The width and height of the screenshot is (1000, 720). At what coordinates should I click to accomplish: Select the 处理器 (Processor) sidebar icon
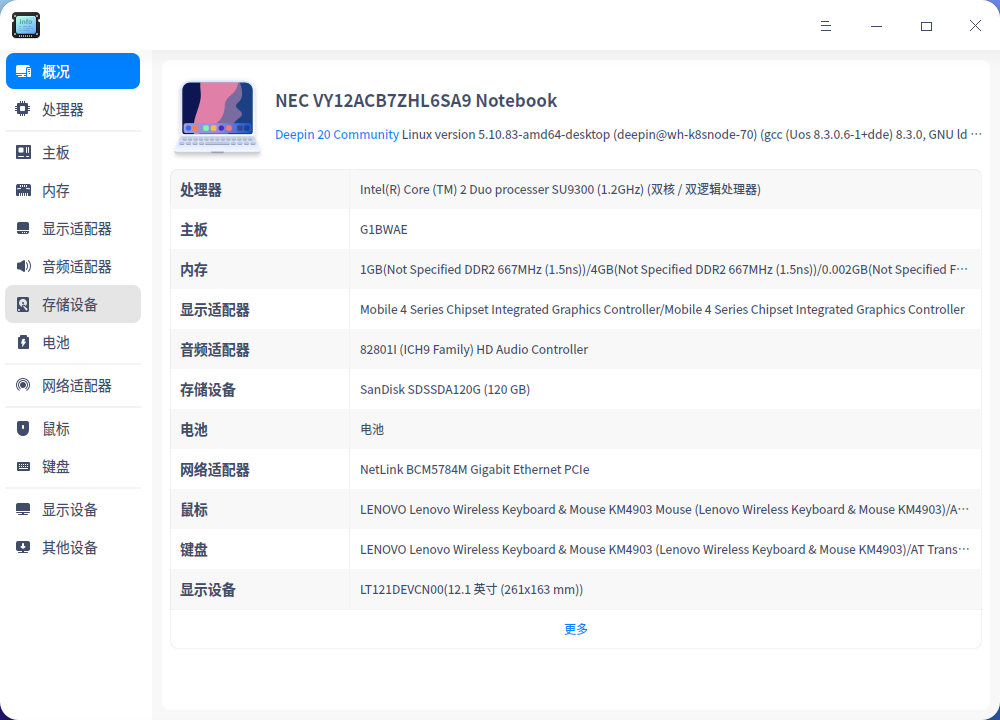[22, 109]
